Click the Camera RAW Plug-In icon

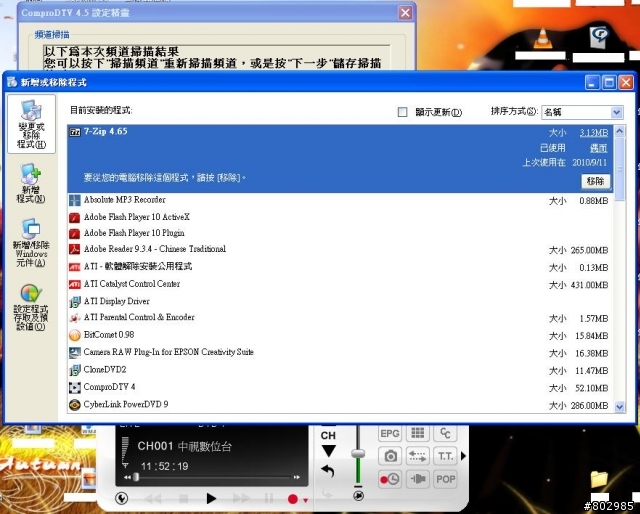(x=75, y=353)
